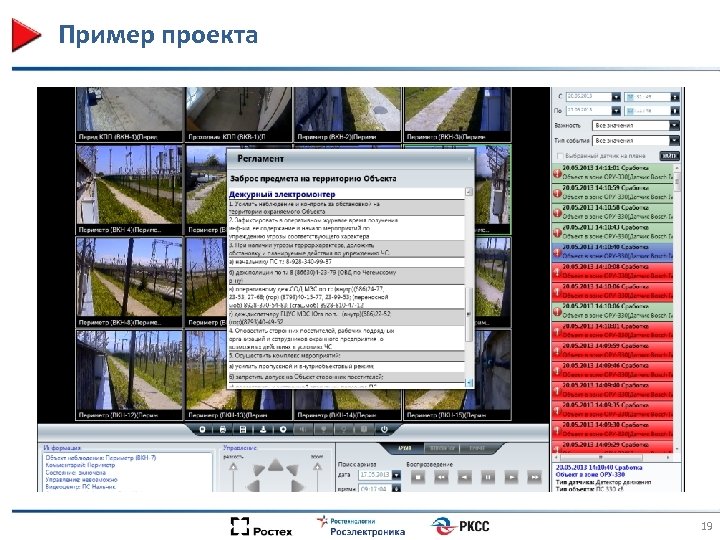Click the event list vertical scrollbar thumb
Image resolution: width=720 pixels, height=540 pixels.
tap(676, 184)
